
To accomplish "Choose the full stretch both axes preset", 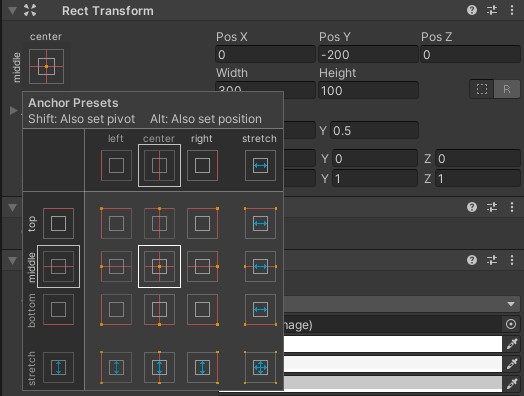I will pos(260,367).
